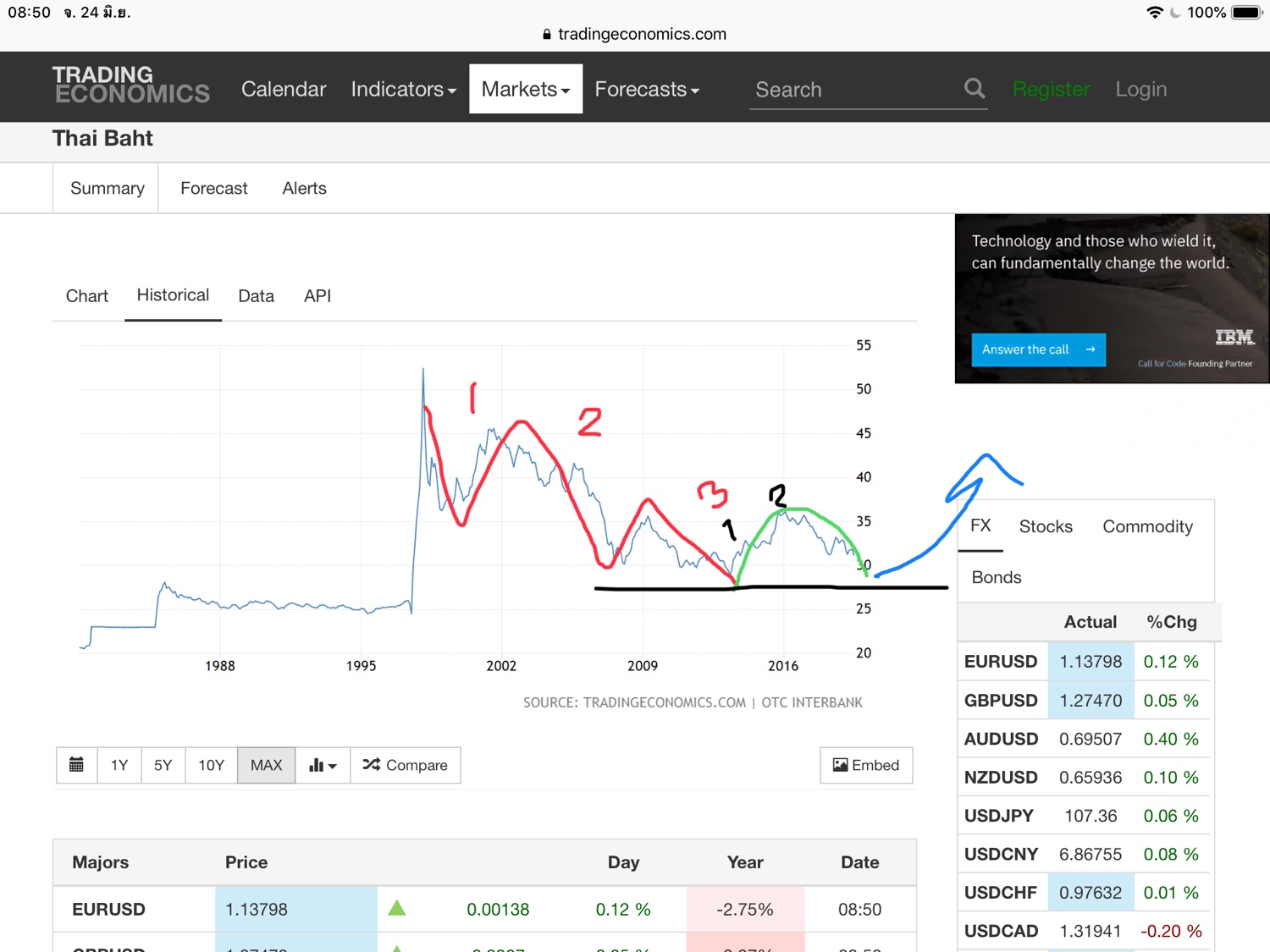The width and height of the screenshot is (1270, 952).
Task: Click the Register link
Action: click(1052, 89)
